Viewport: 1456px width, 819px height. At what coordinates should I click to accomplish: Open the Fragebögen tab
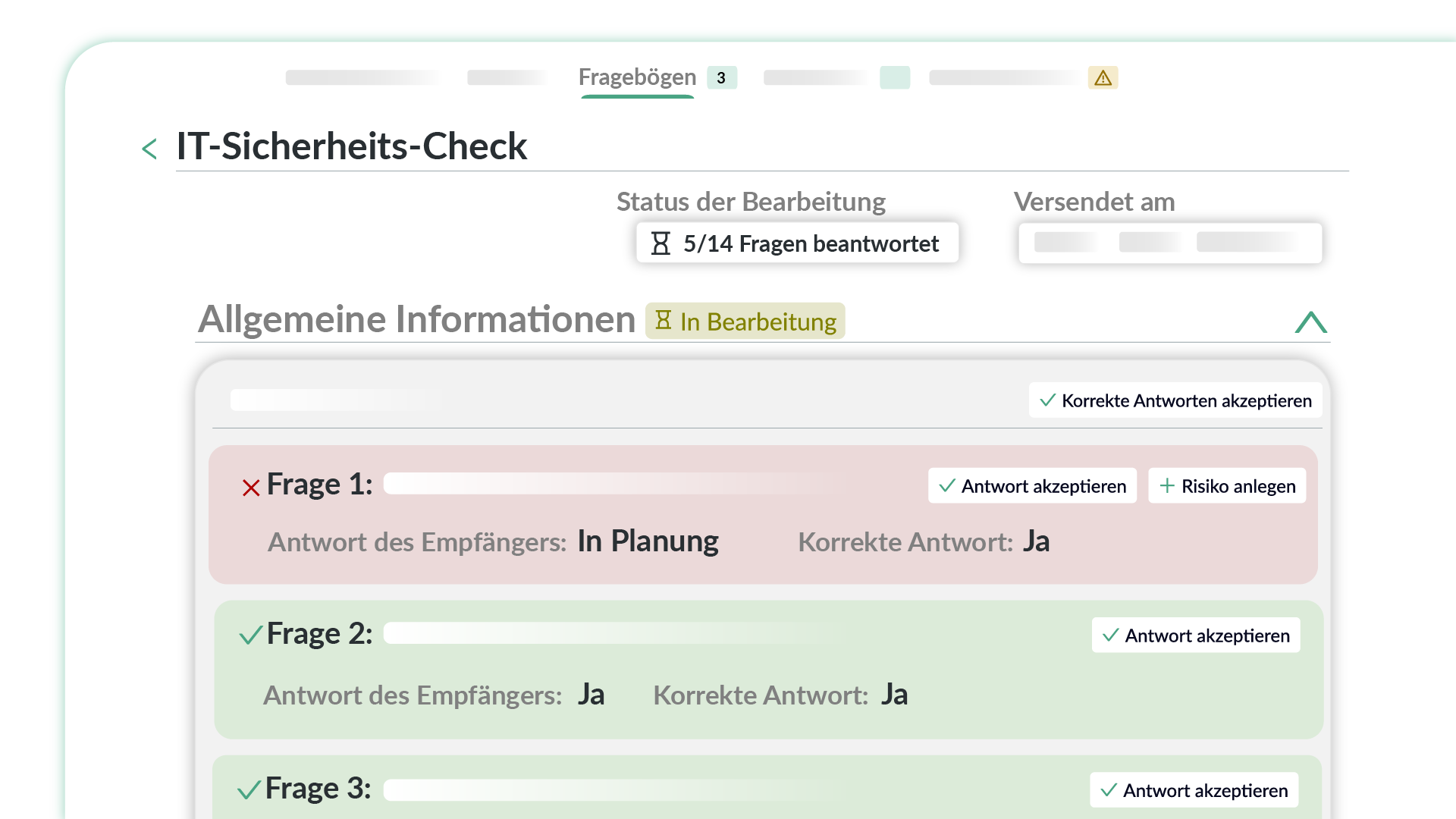coord(637,77)
